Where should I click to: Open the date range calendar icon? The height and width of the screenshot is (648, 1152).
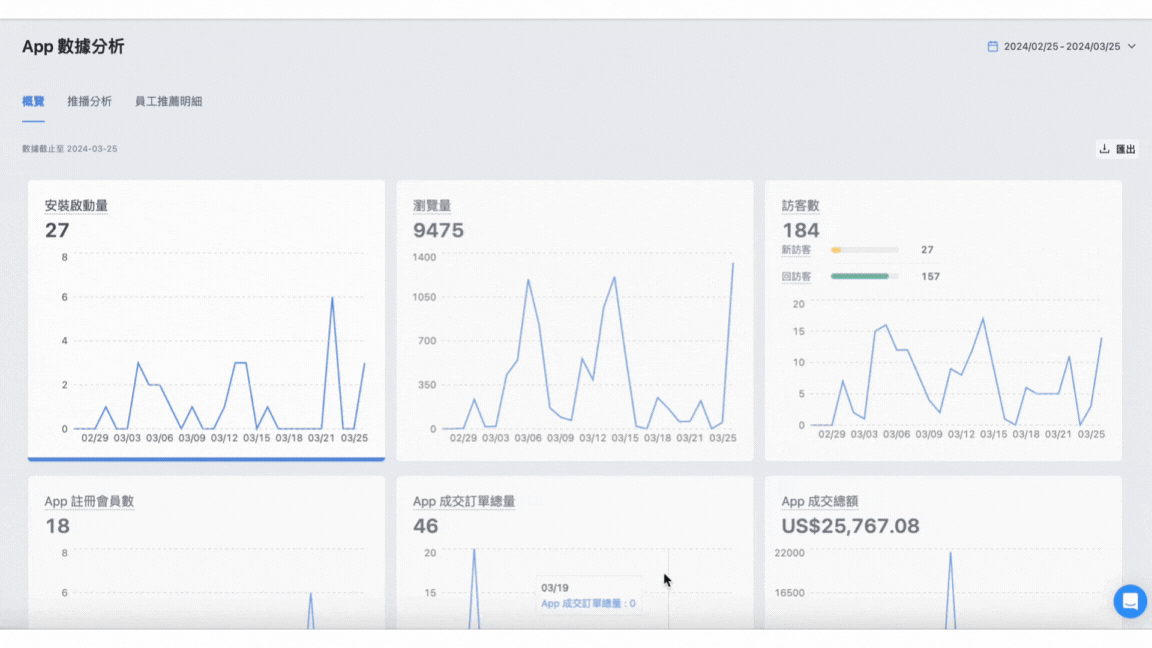pyautogui.click(x=993, y=46)
